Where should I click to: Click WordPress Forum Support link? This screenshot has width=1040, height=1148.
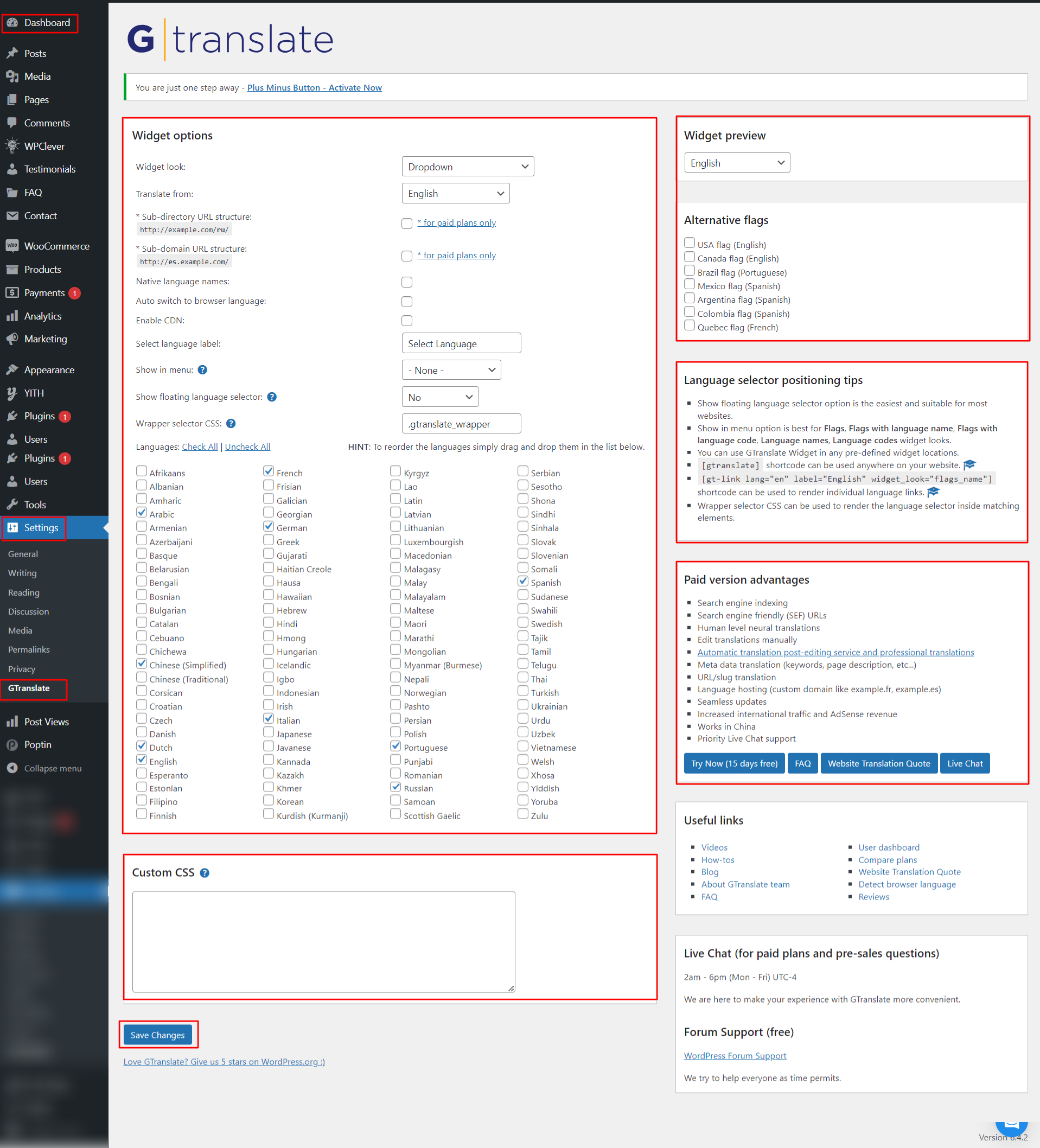[735, 1055]
